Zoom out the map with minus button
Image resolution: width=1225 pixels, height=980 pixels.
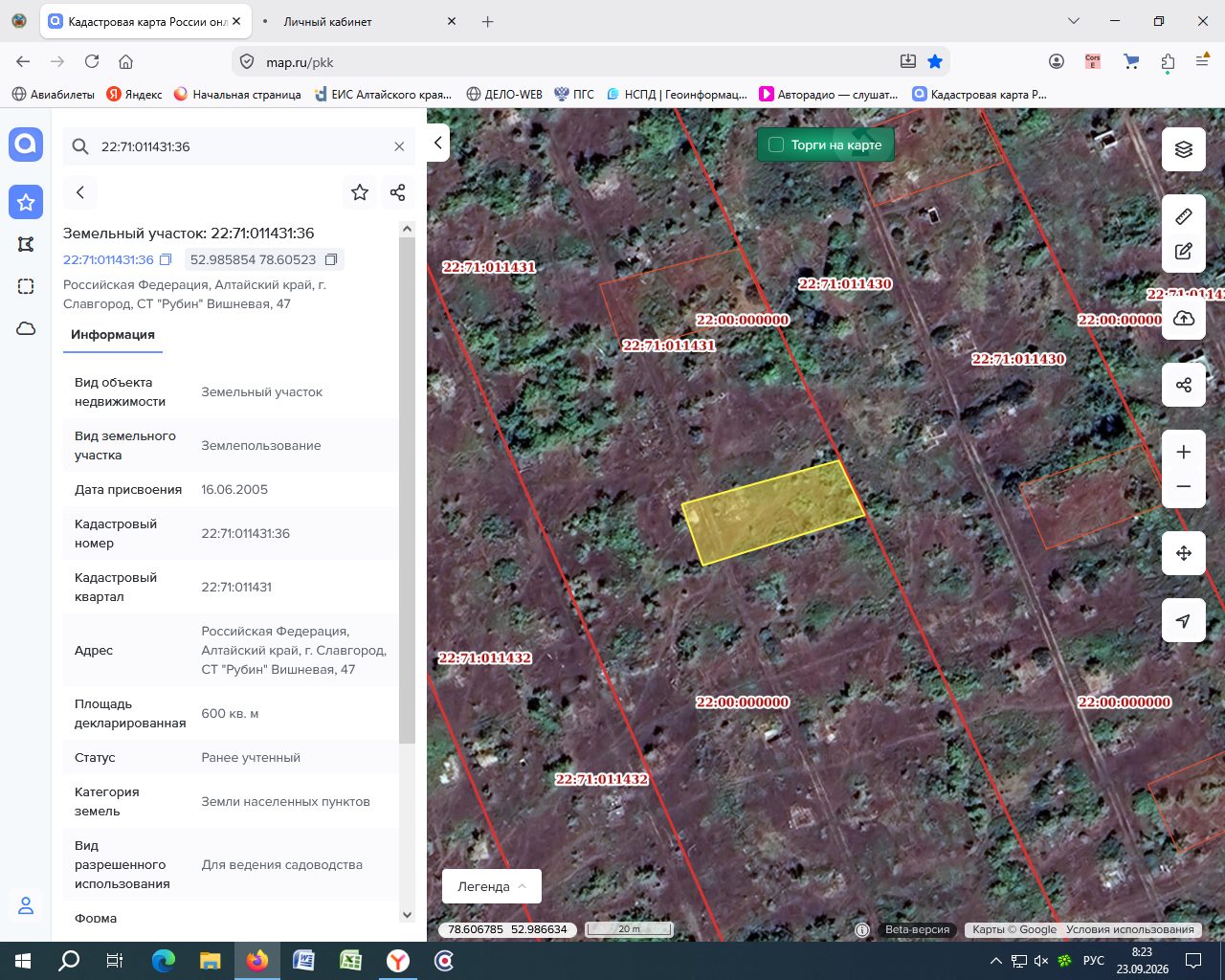click(1184, 486)
